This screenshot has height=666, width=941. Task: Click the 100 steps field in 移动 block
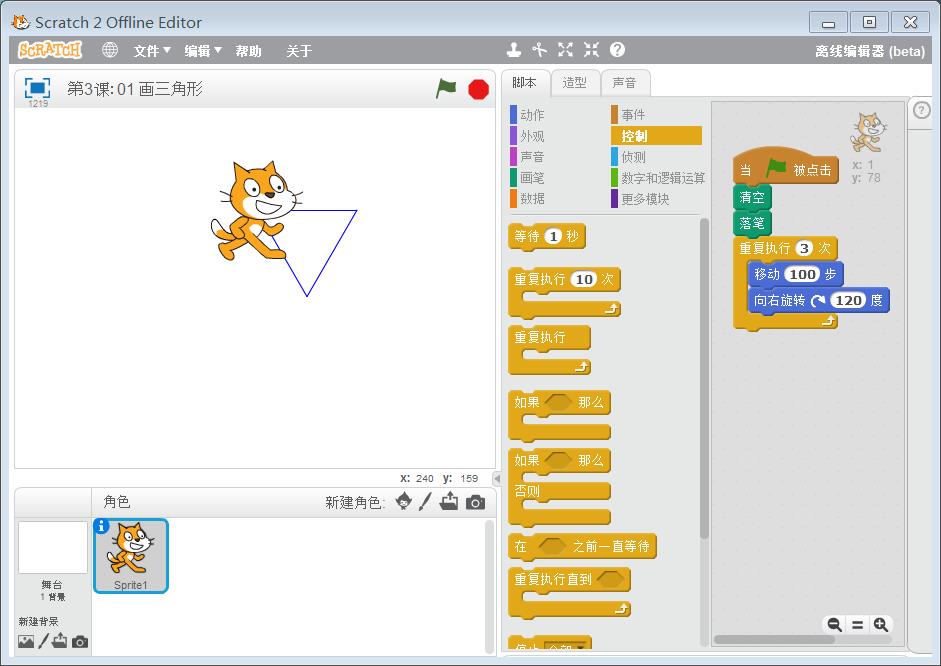(802, 274)
